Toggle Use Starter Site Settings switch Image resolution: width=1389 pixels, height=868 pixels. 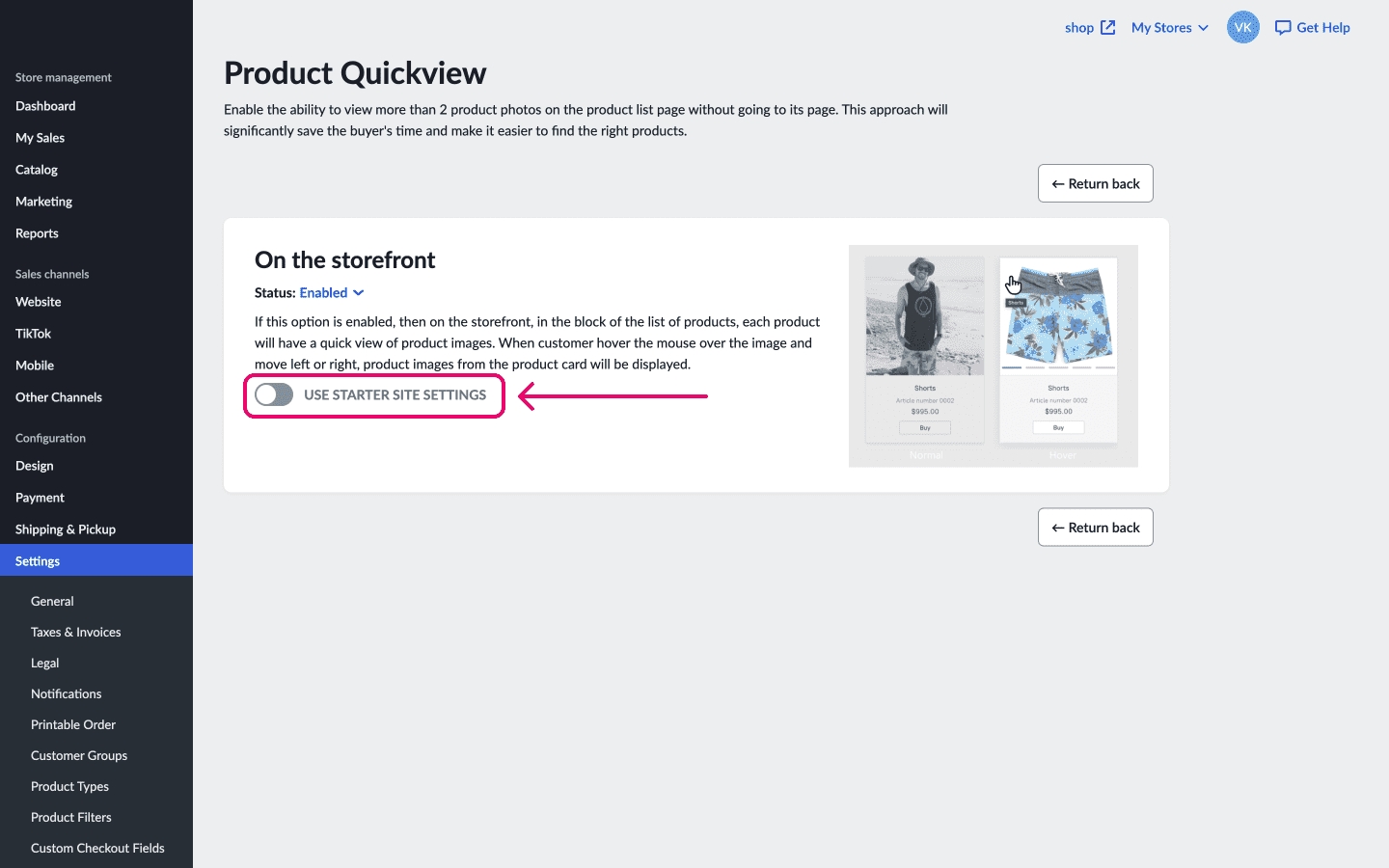274,394
